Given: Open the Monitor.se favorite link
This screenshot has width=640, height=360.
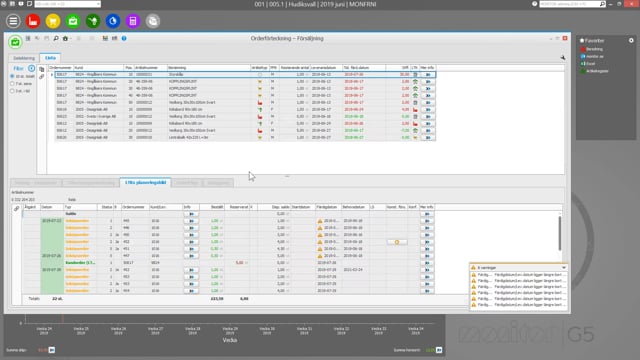Looking at the screenshot, I should click(x=595, y=56).
